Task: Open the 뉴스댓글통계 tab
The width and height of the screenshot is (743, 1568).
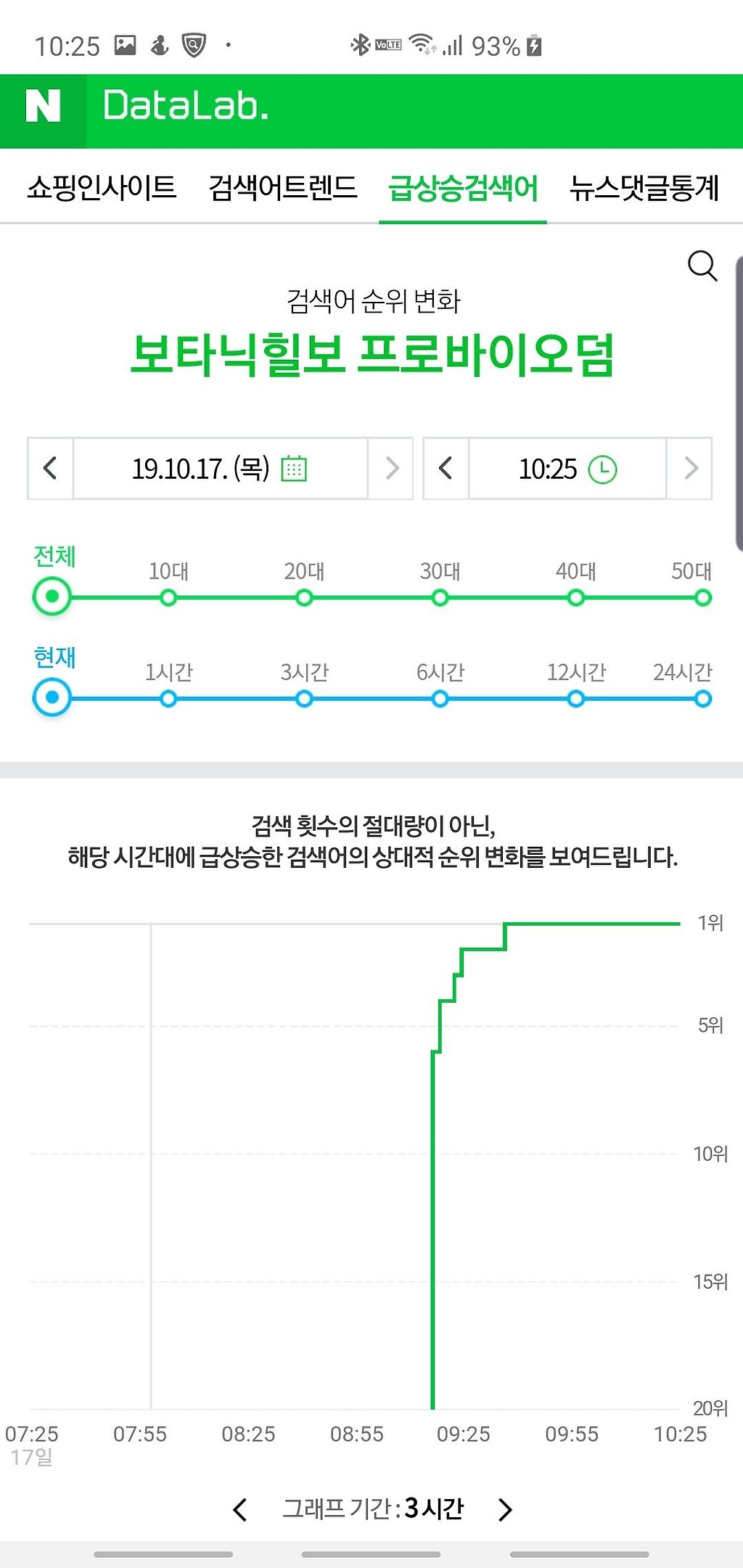Action: (x=644, y=187)
